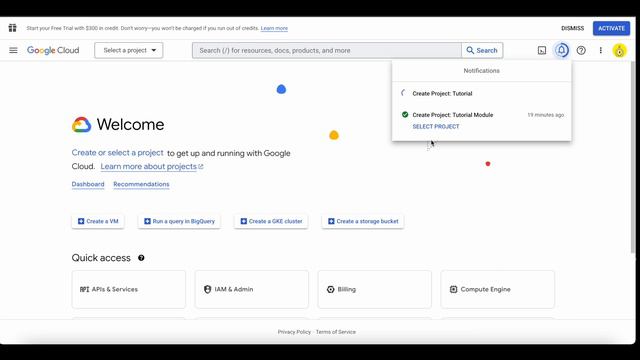Go to the Recommendations link
The height and width of the screenshot is (360, 640).
tap(141, 184)
